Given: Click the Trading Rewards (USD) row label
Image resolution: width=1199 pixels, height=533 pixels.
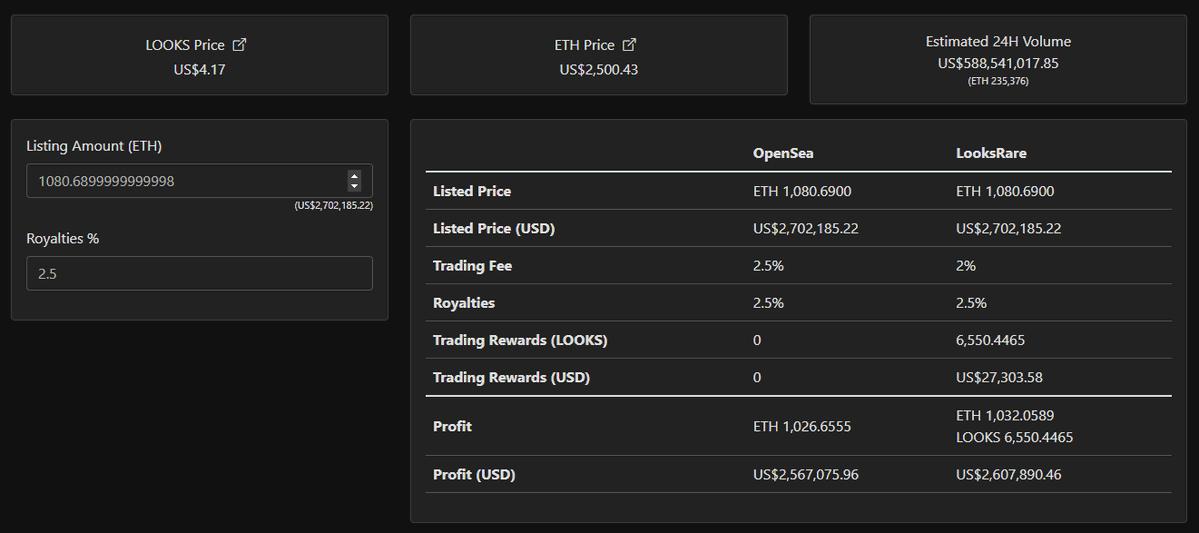Looking at the screenshot, I should [511, 377].
